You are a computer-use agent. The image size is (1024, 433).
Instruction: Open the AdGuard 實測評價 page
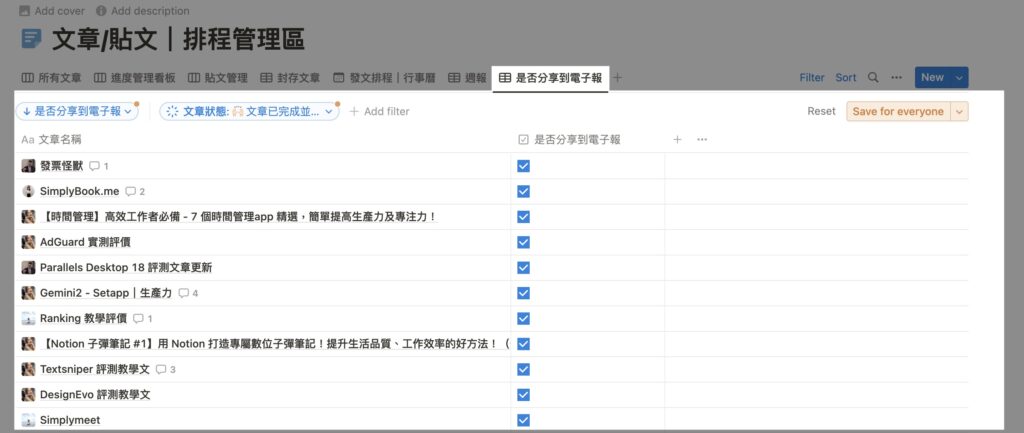[85, 242]
